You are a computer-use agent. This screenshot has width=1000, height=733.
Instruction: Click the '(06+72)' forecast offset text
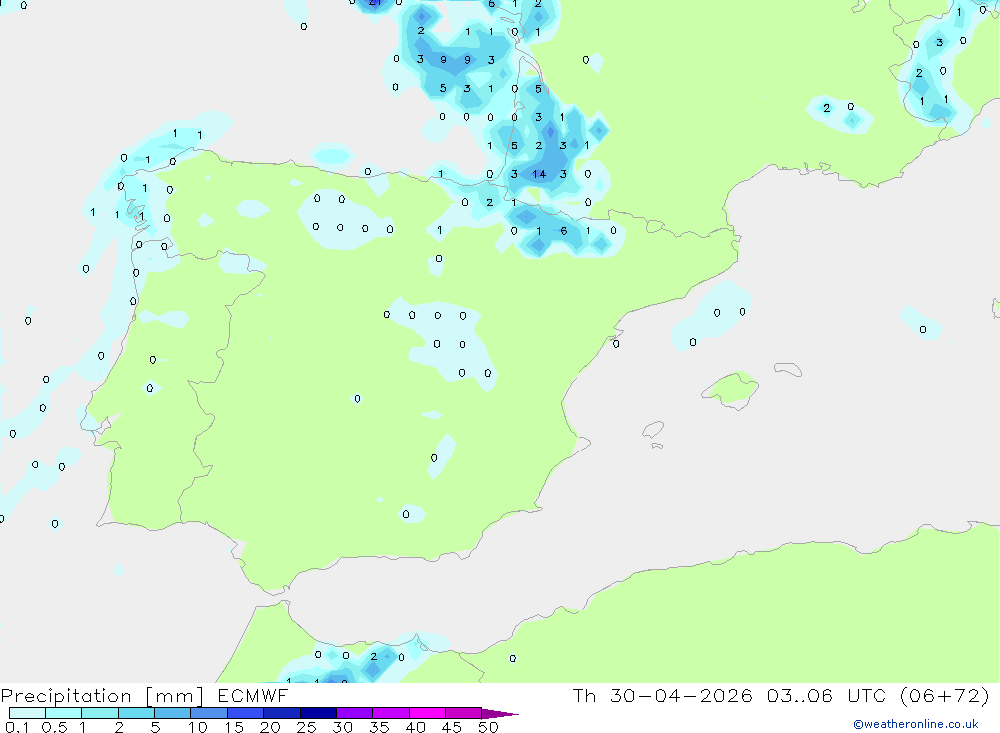[x=945, y=695]
